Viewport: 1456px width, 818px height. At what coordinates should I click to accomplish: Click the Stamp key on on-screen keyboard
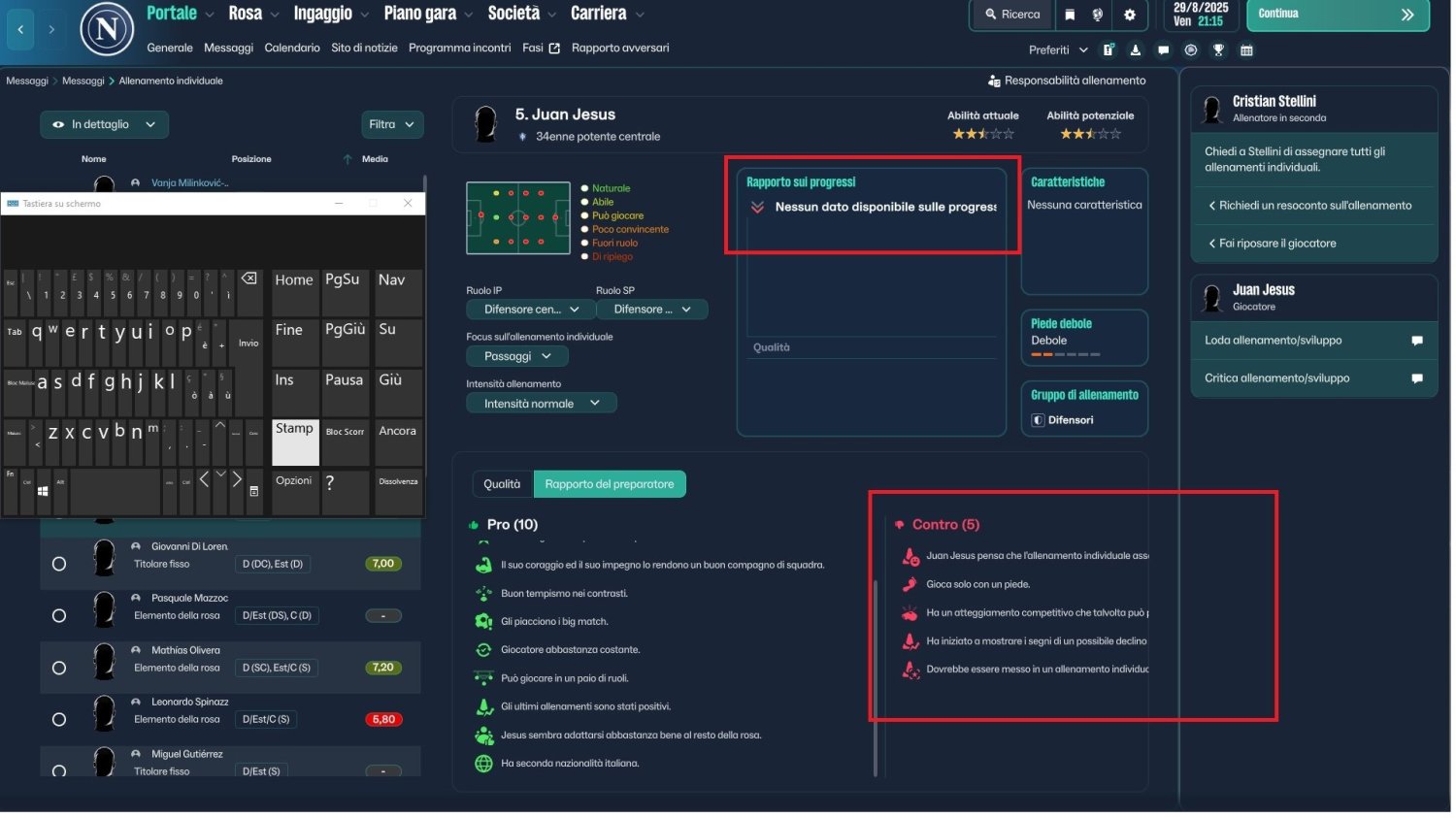(295, 442)
